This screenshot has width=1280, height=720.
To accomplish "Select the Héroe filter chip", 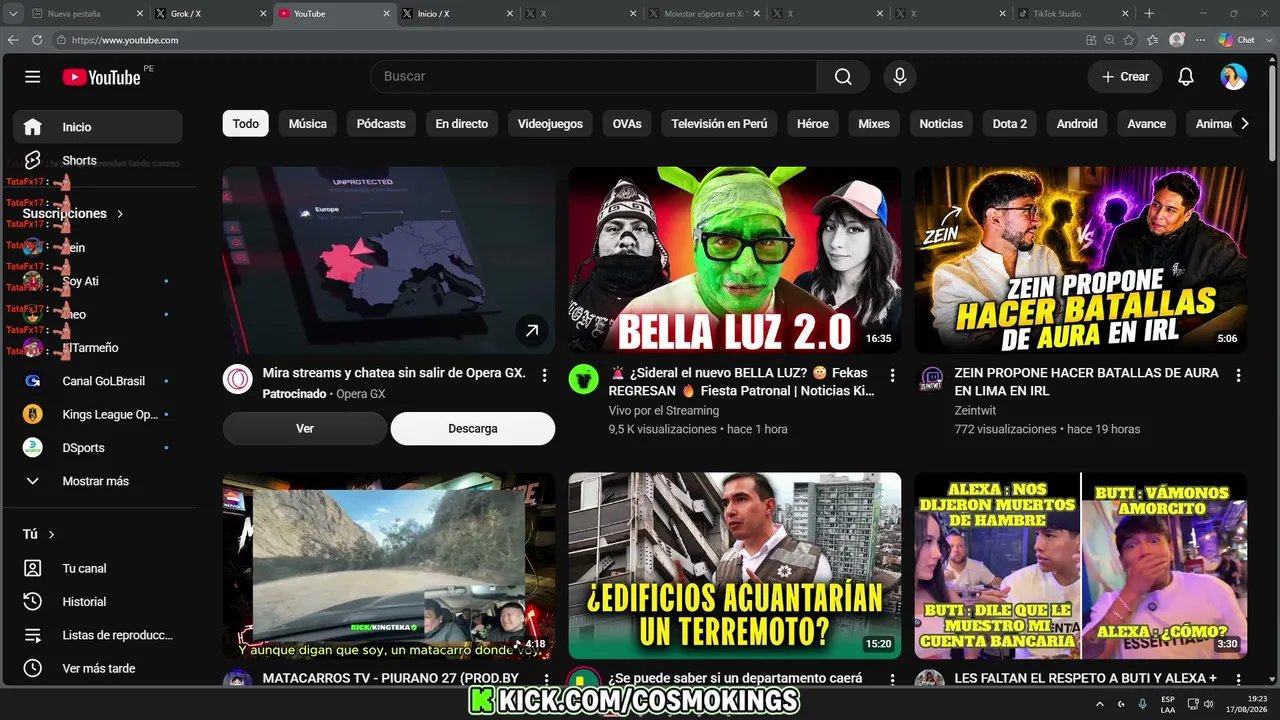I will 813,124.
